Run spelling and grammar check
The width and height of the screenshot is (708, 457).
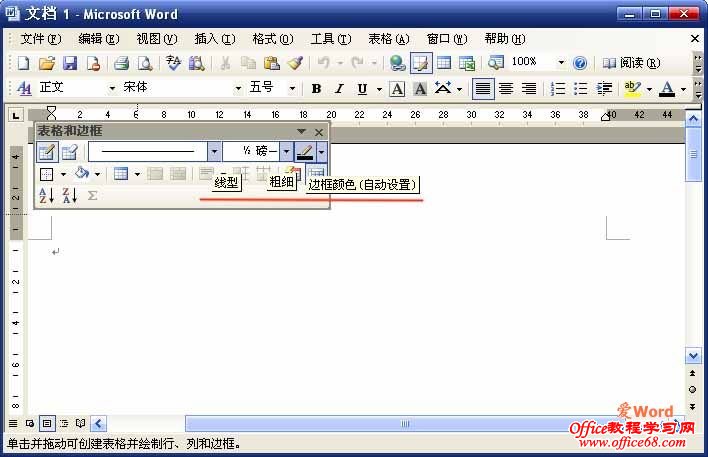pyautogui.click(x=173, y=63)
